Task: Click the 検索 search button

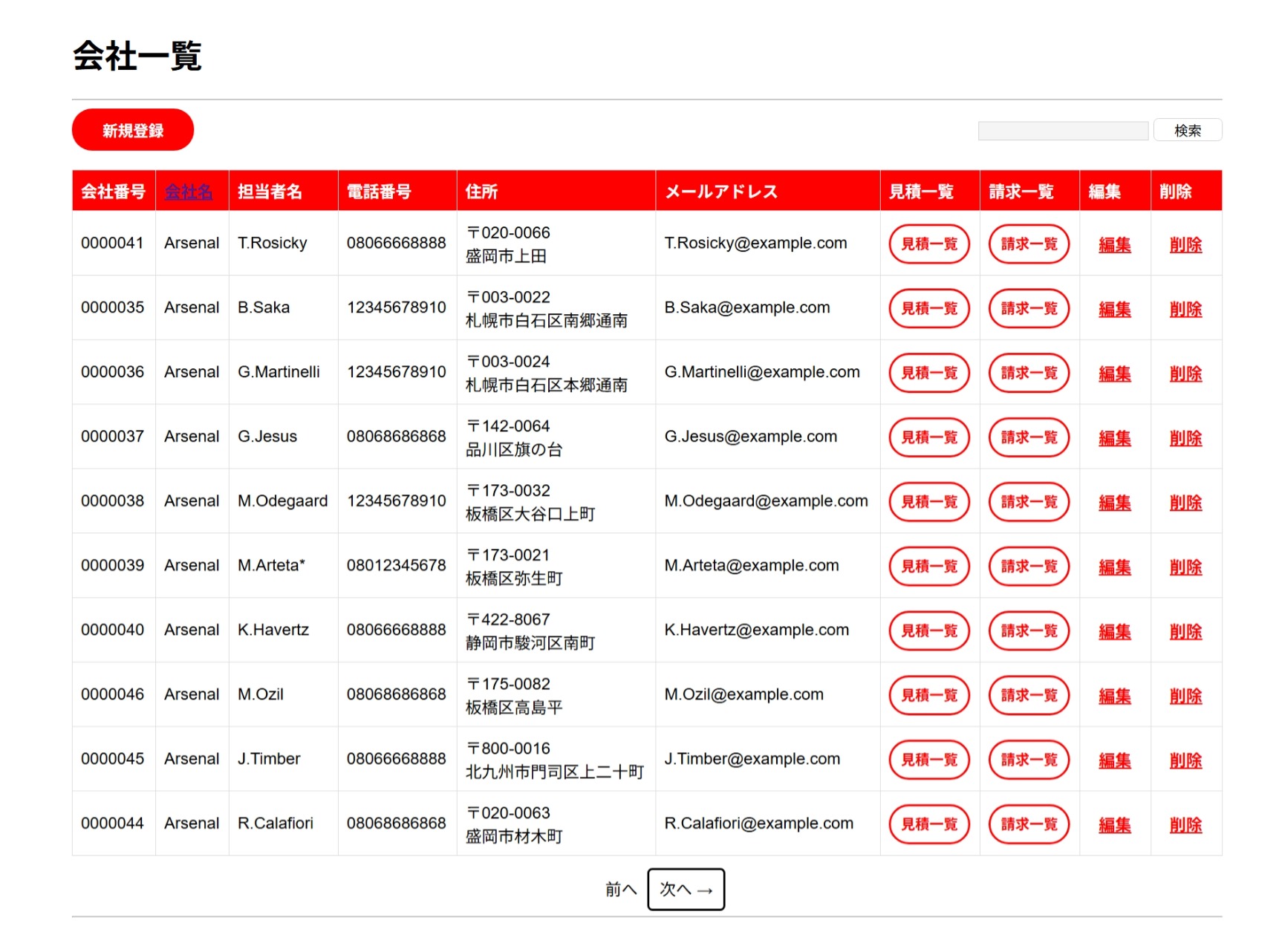Action: pos(1187,130)
